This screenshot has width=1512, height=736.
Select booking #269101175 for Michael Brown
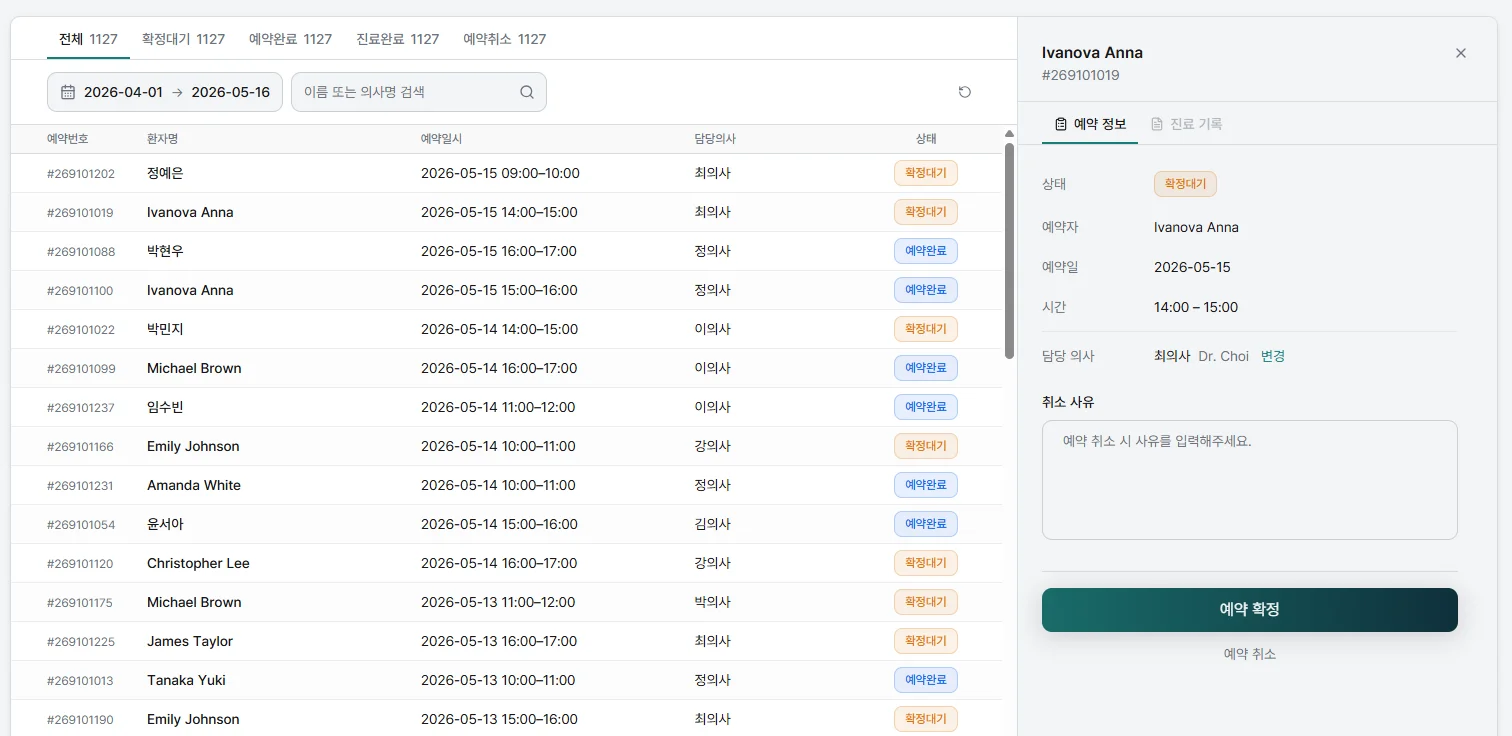pos(506,602)
